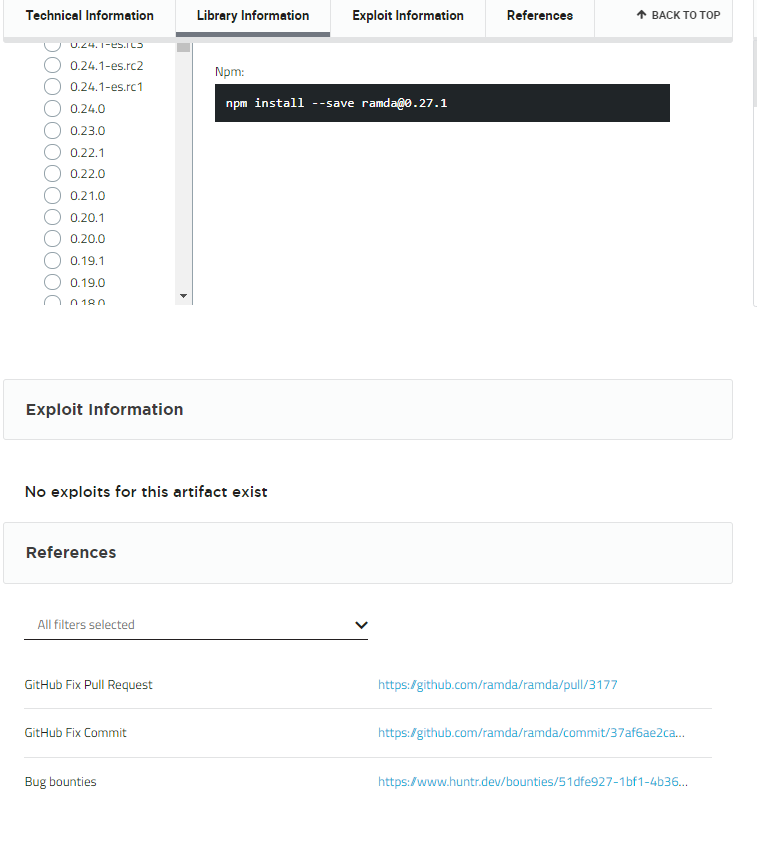Pick version 0.22.0 radio button
This screenshot has height=843, width=757.
[52, 174]
